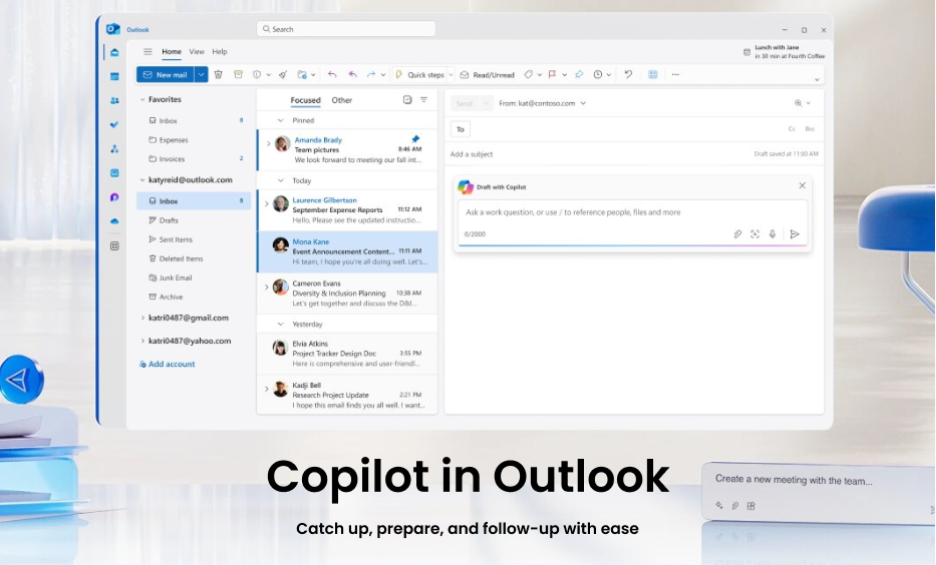936x565 pixels.
Task: Click the select mode icon above message list
Action: click(x=407, y=100)
